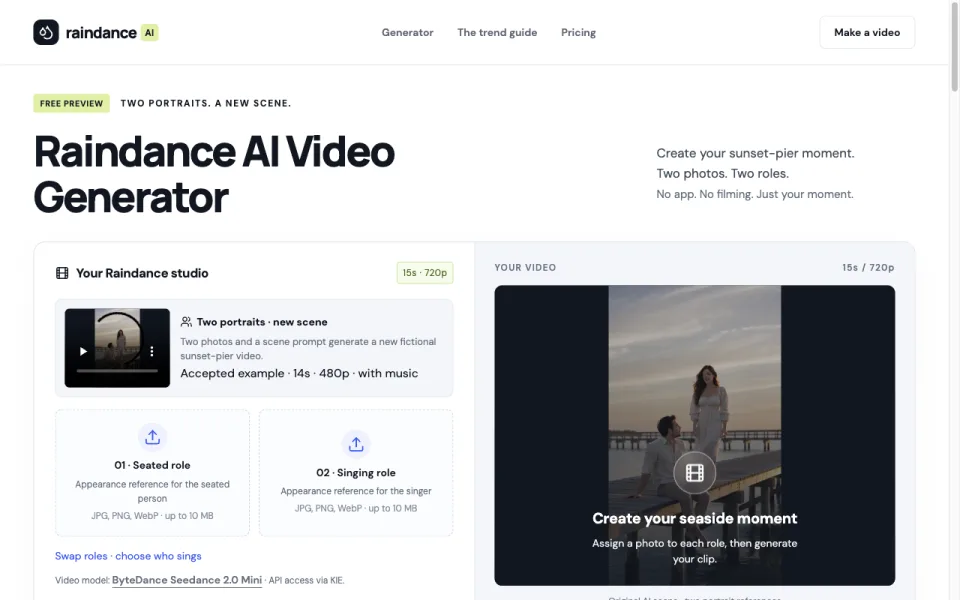The image size is (960, 600).
Task: Click the example video progress bar
Action: pos(117,370)
